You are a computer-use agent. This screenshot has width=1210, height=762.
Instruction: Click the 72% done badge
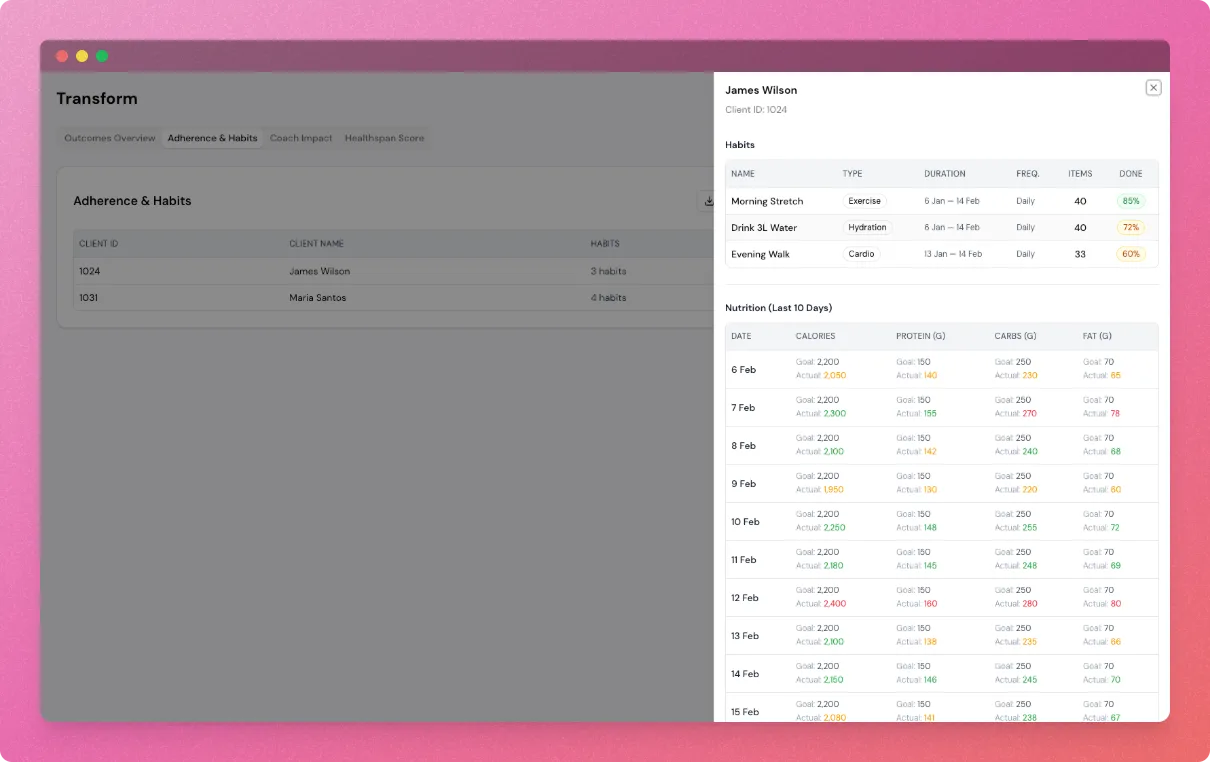pos(1131,228)
